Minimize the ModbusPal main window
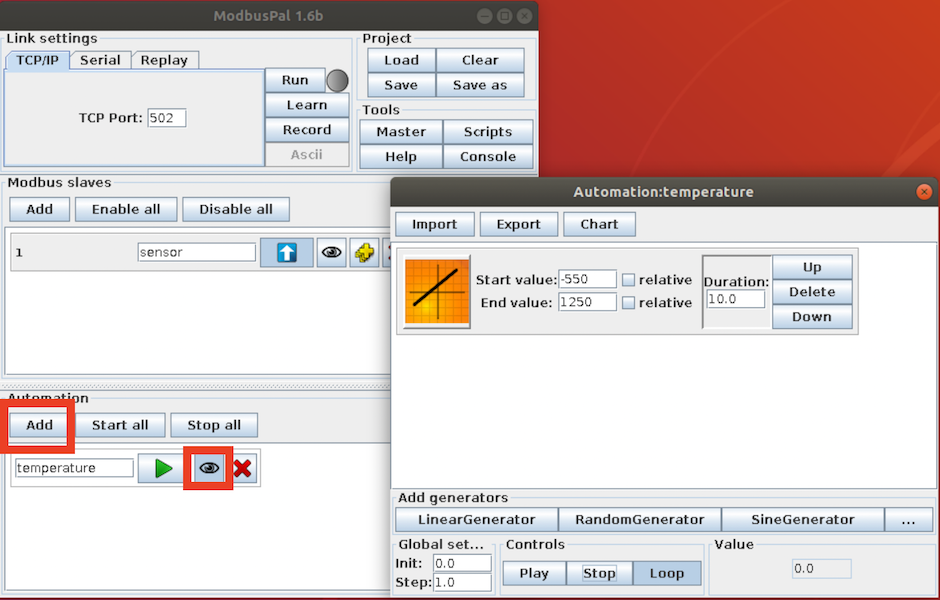940x600 pixels. pos(485,16)
